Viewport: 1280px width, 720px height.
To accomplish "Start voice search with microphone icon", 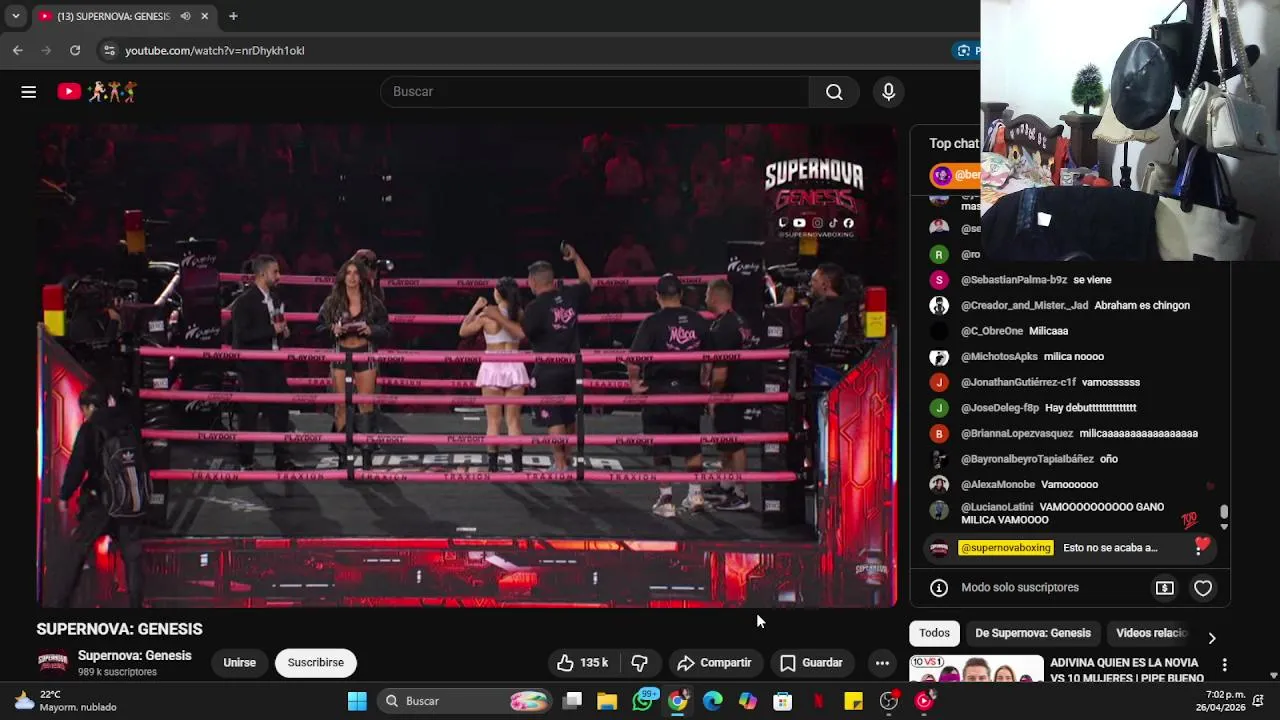I will 888,92.
